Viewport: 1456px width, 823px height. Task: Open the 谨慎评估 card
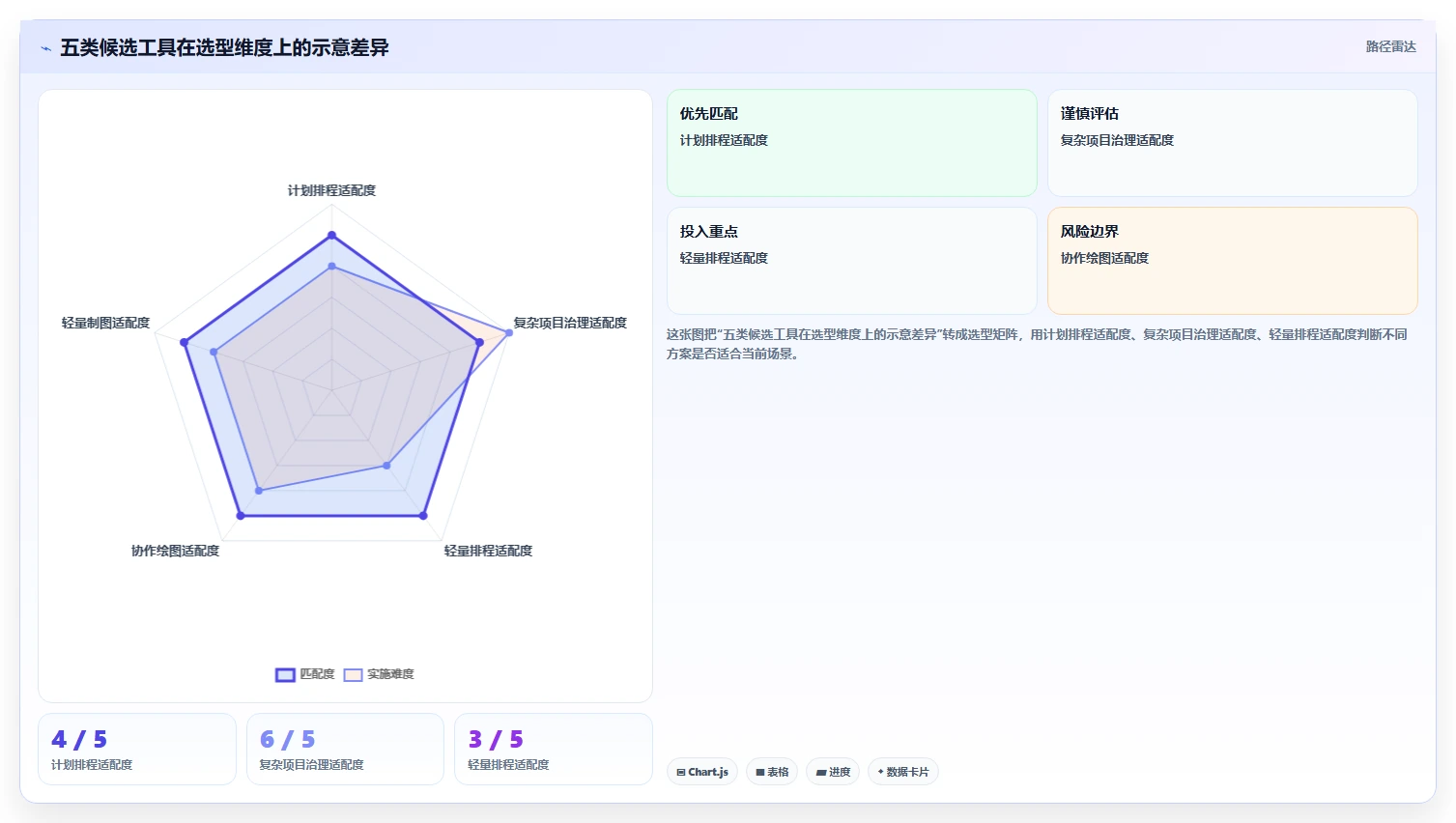tap(1232, 143)
